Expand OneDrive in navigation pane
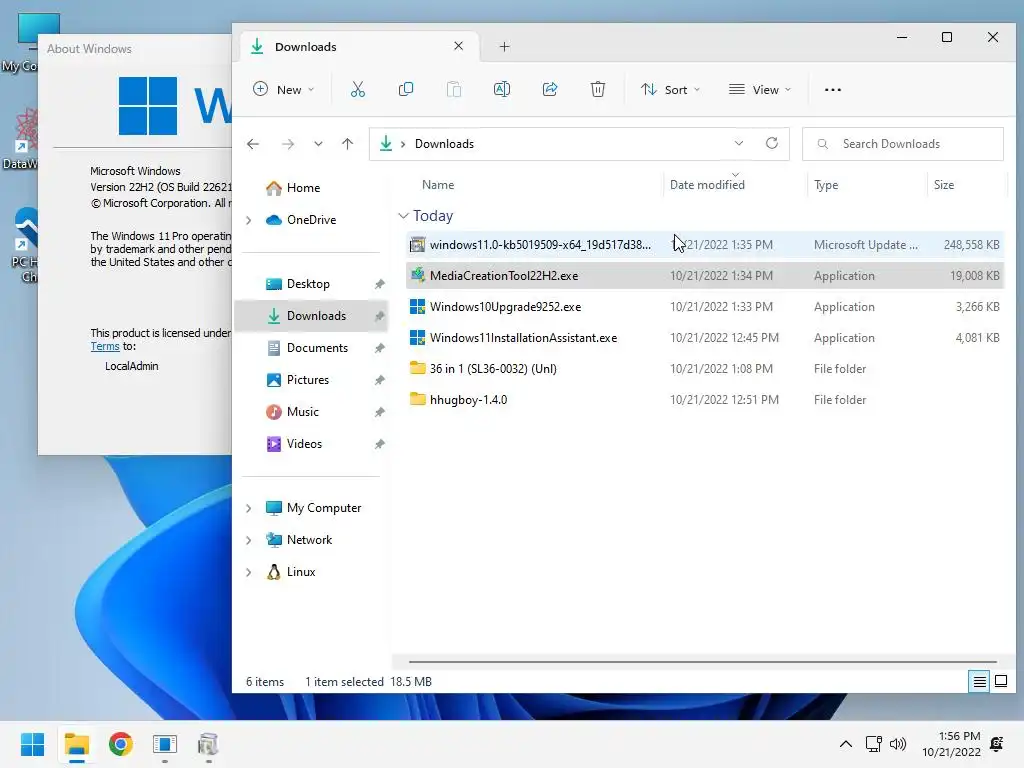Image resolution: width=1024 pixels, height=768 pixels. pos(249,220)
